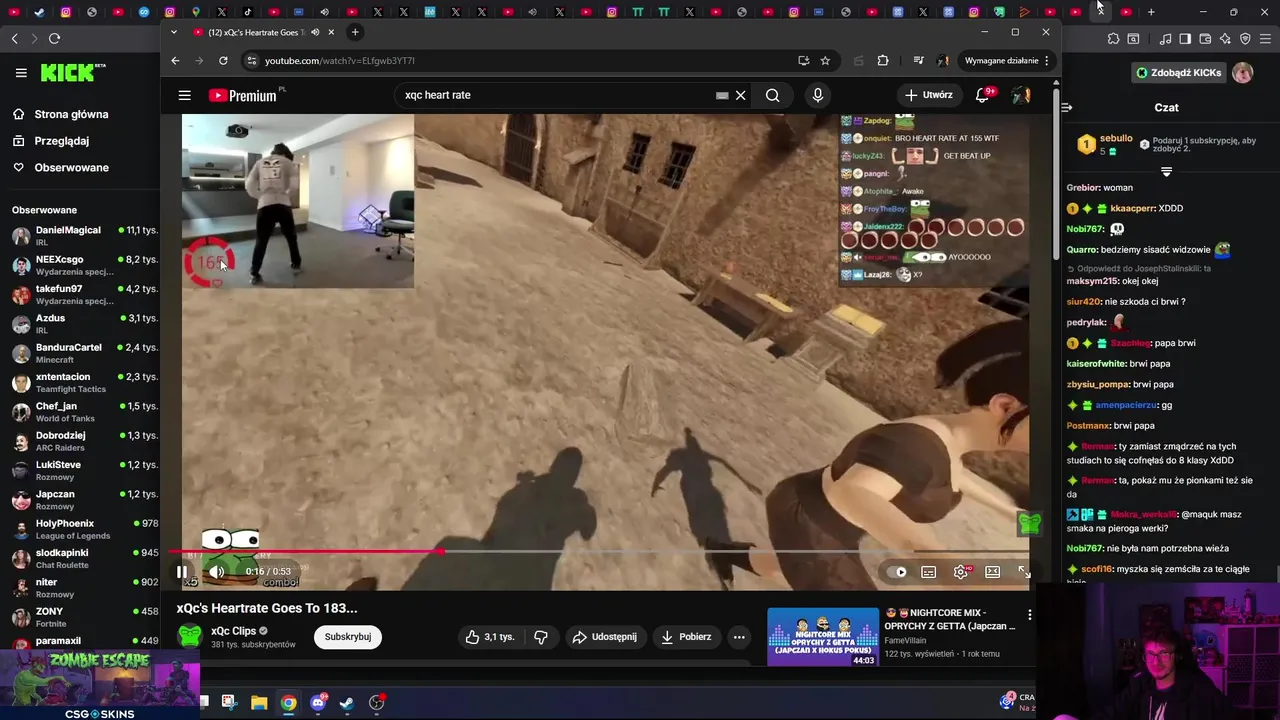Open File Explorer in taskbar
Image resolution: width=1280 pixels, height=720 pixels.
click(259, 702)
